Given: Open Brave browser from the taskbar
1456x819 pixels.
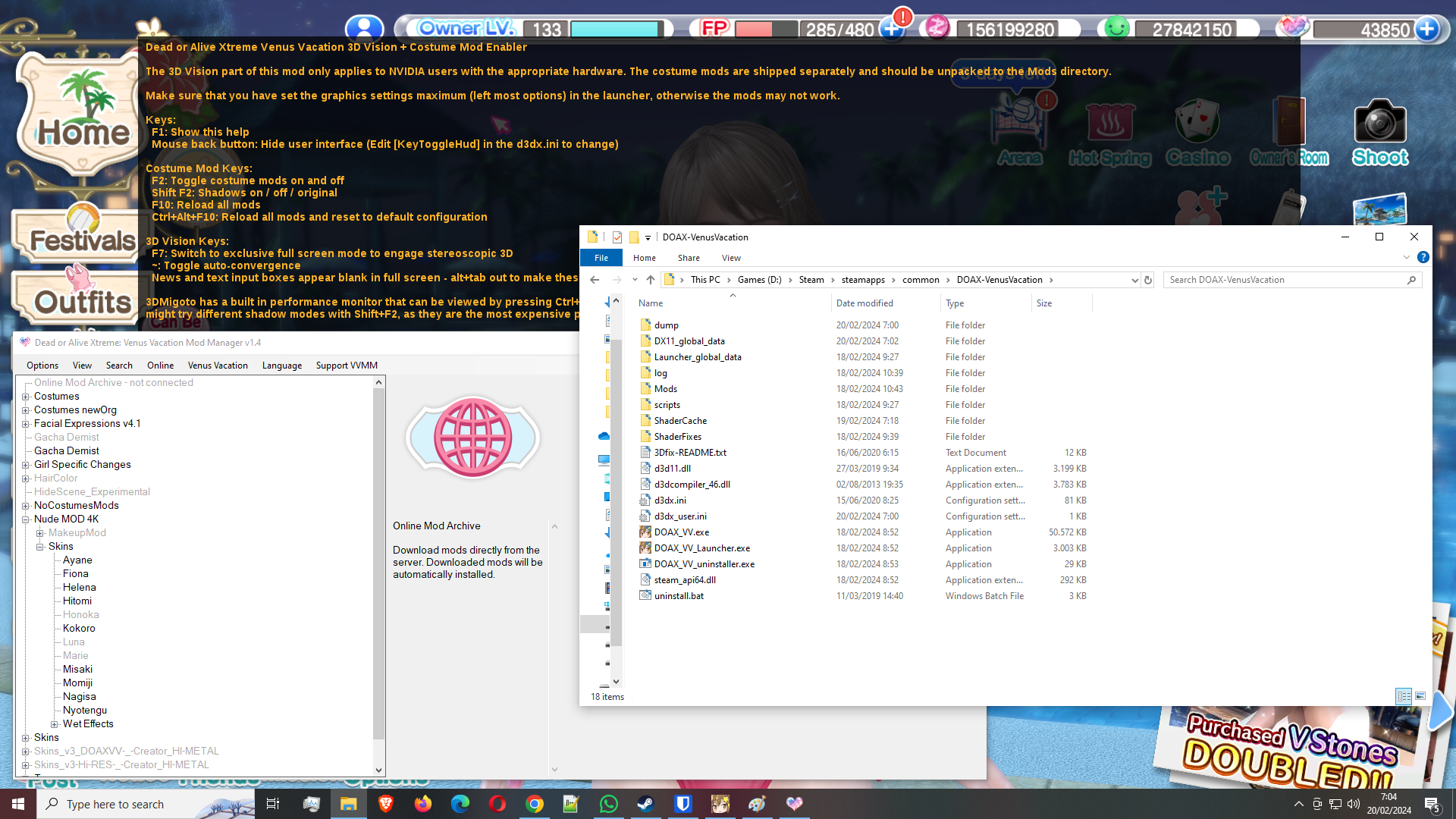Looking at the screenshot, I should (x=386, y=804).
